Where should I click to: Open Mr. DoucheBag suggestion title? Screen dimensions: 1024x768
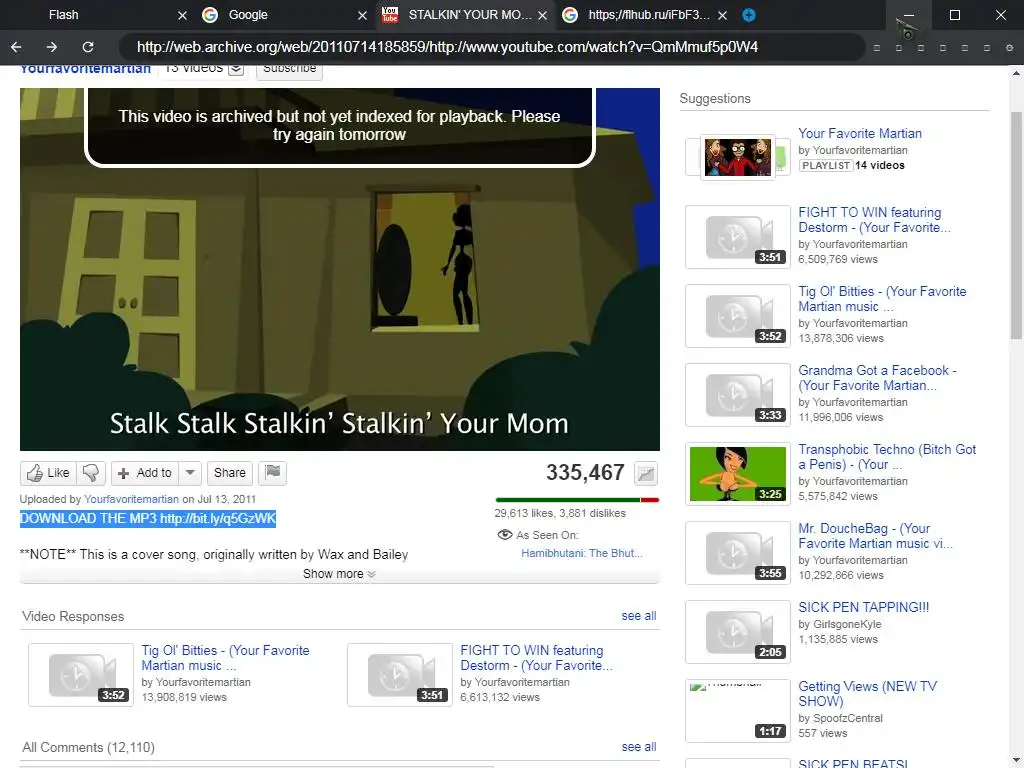coord(875,536)
